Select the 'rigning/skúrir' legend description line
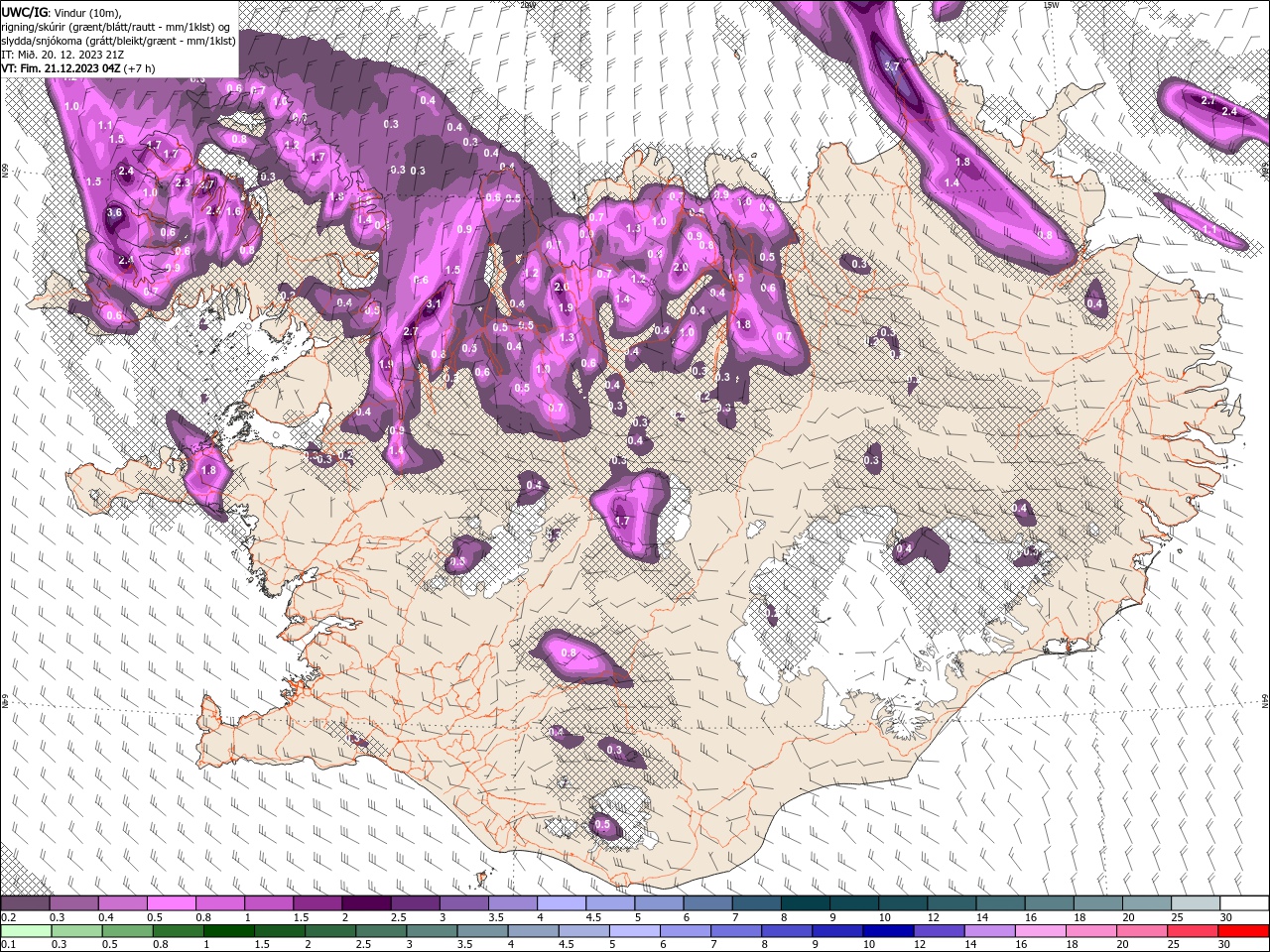The height and width of the screenshot is (952, 1270). tap(118, 26)
